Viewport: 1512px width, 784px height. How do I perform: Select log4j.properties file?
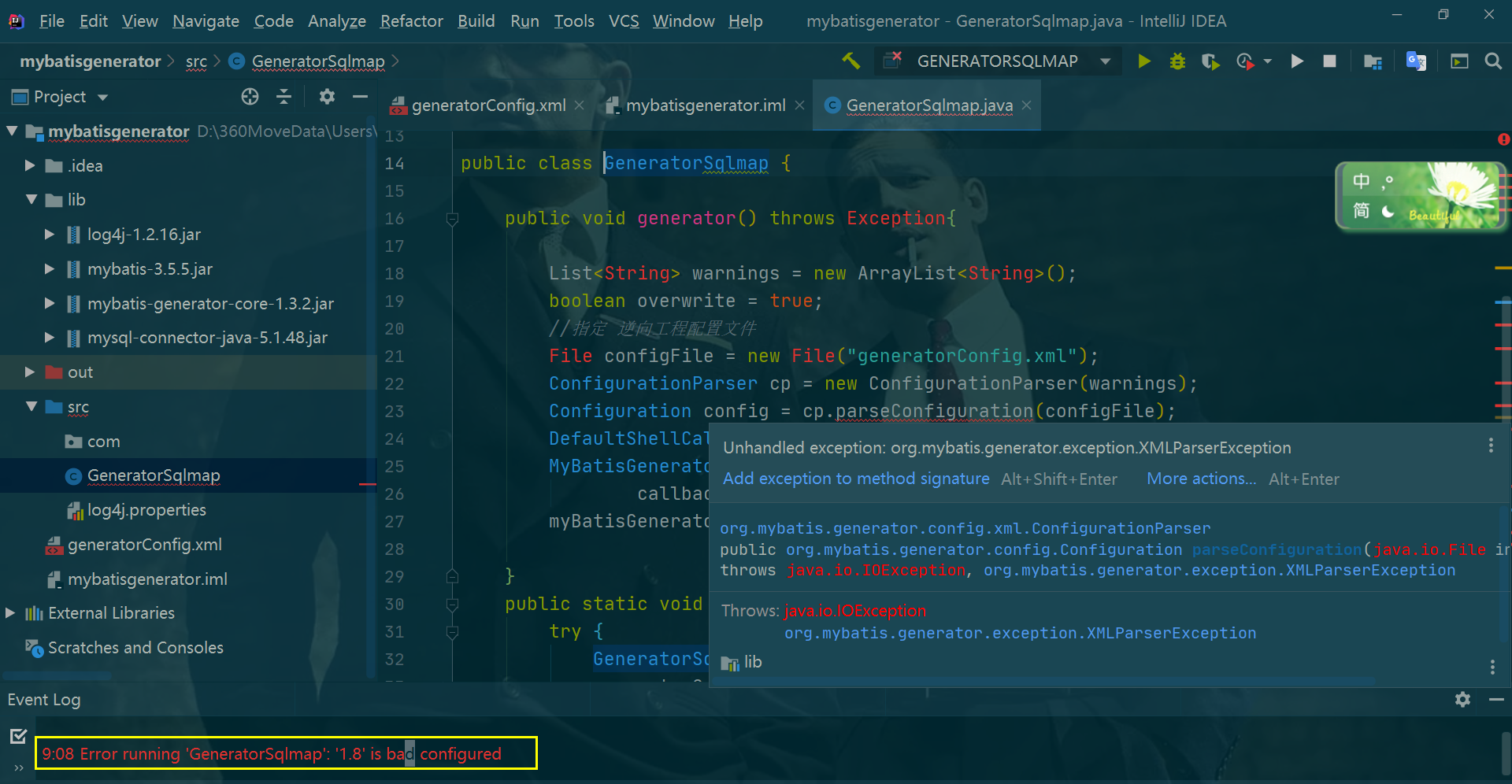(146, 510)
